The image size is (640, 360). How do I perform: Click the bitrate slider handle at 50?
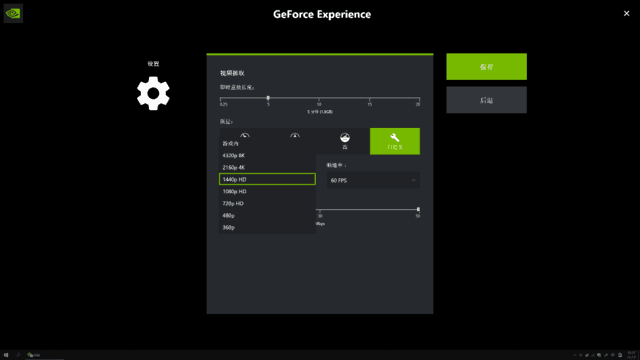click(418, 209)
